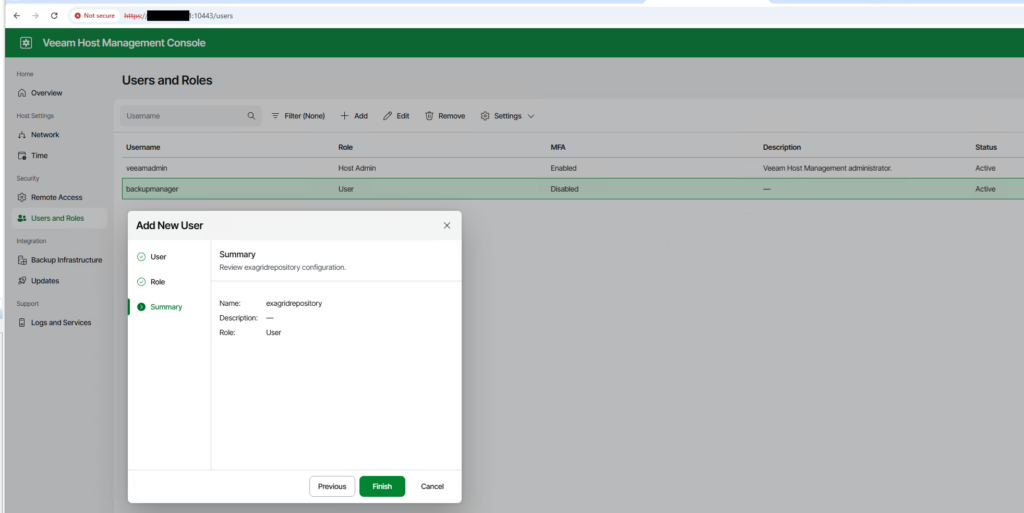Go to Network host settings

click(44, 135)
